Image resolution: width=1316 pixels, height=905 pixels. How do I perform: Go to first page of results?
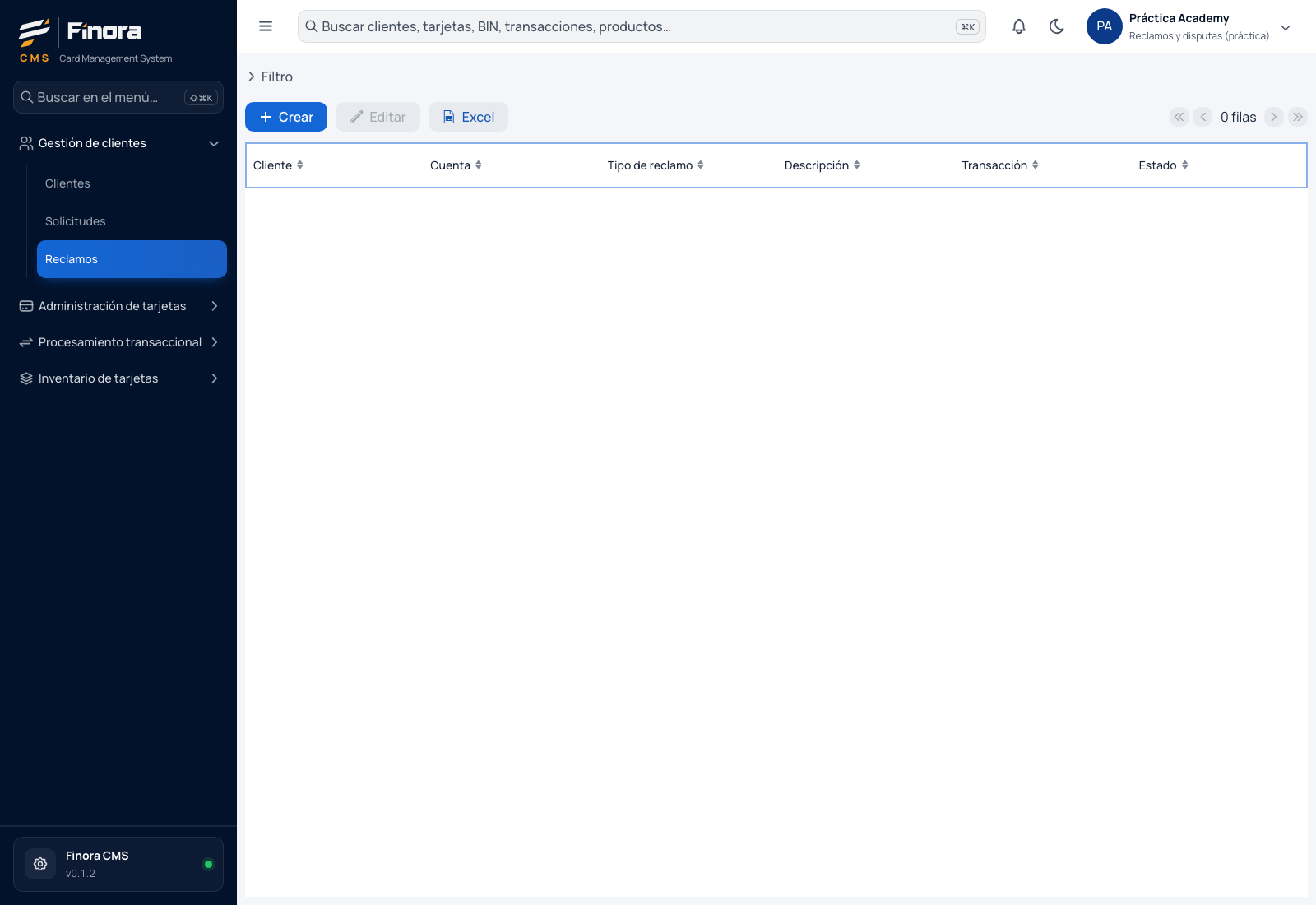[x=1179, y=117]
